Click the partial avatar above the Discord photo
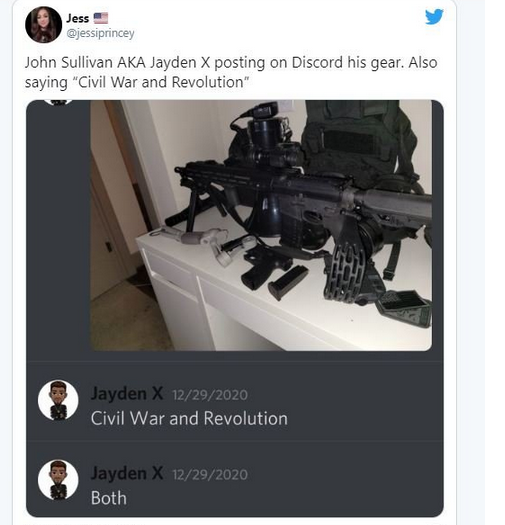 click(59, 102)
